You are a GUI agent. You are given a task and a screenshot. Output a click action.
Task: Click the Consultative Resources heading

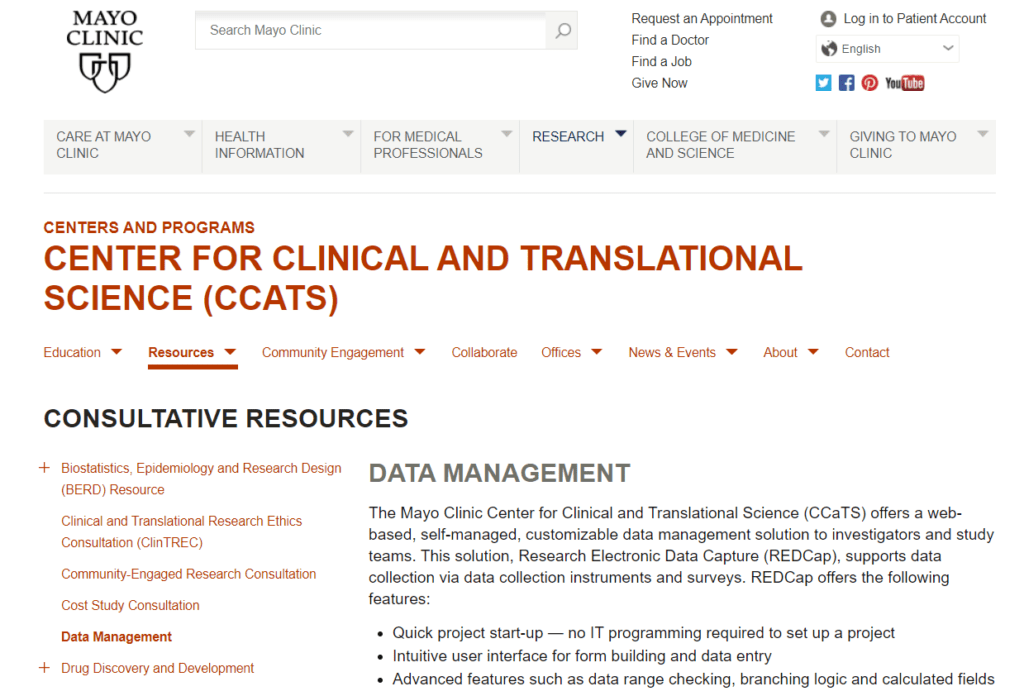tap(226, 419)
